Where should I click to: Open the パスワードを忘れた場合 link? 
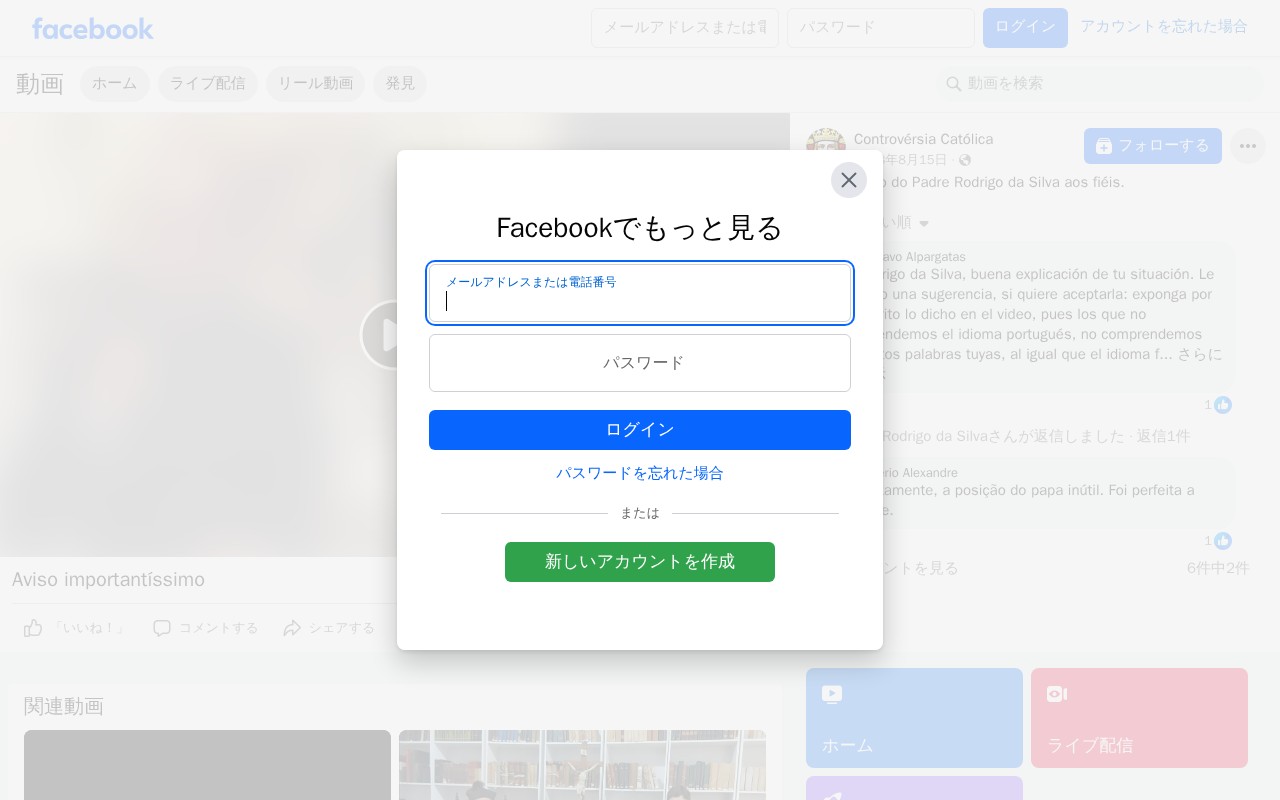click(640, 473)
